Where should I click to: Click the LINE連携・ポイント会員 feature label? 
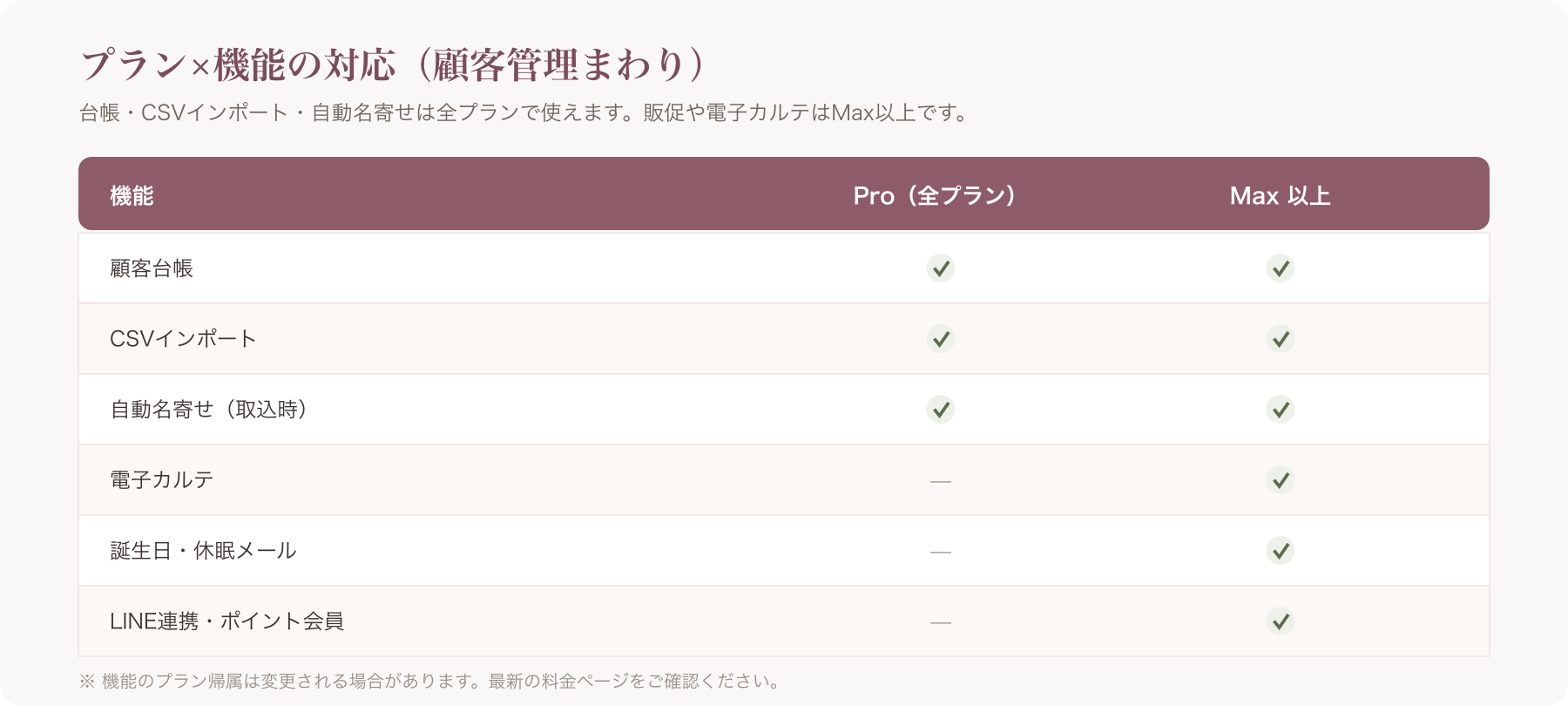[226, 621]
